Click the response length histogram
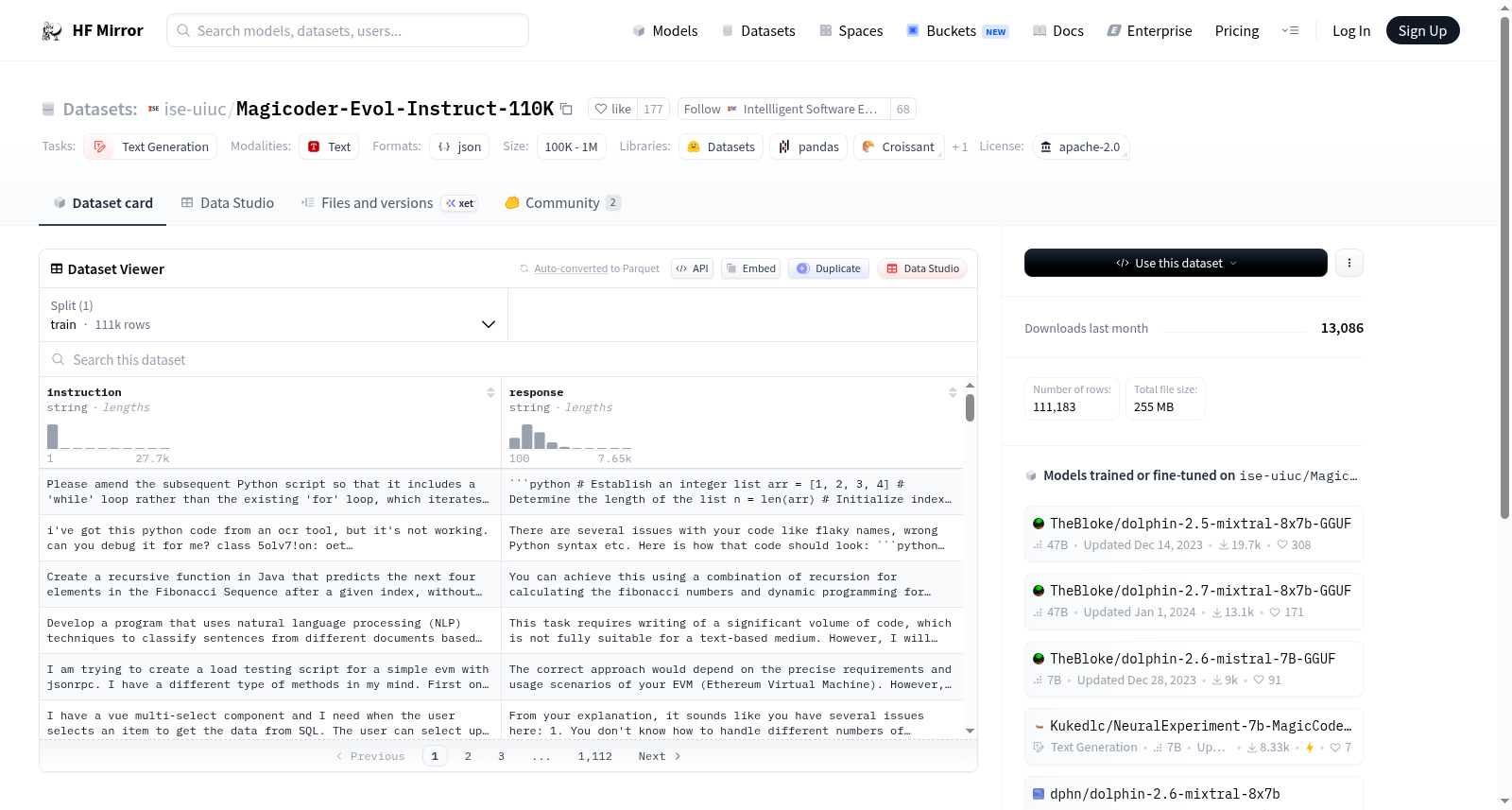 point(571,437)
